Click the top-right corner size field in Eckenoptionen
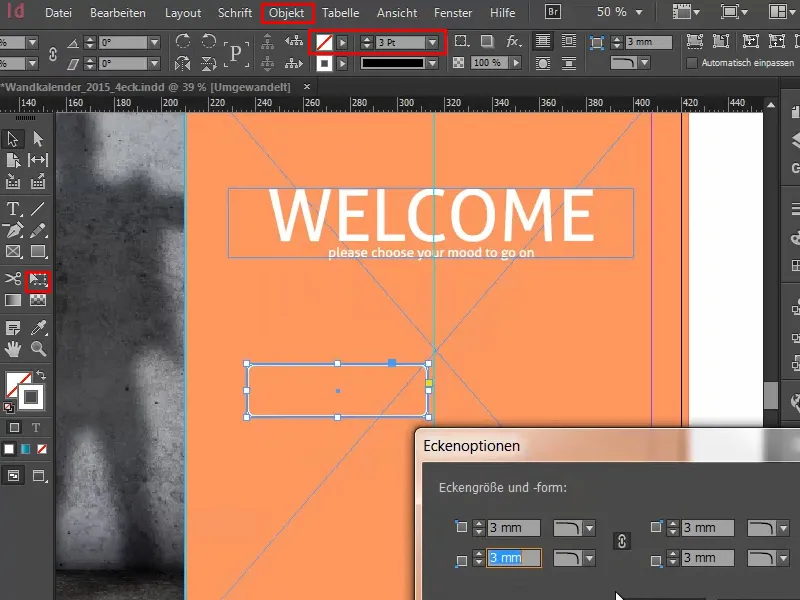This screenshot has height=600, width=800. (708, 528)
